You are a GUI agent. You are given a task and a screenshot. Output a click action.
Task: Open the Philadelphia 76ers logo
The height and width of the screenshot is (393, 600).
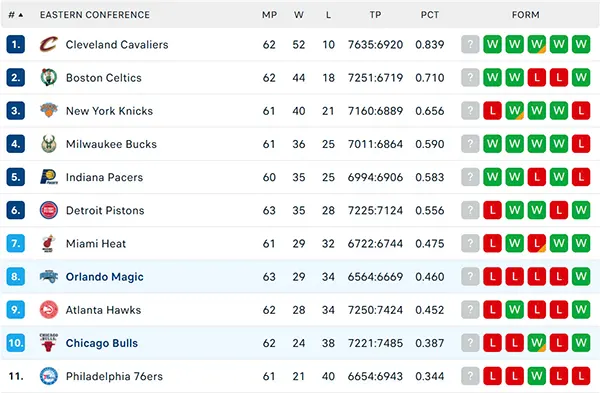click(x=49, y=376)
